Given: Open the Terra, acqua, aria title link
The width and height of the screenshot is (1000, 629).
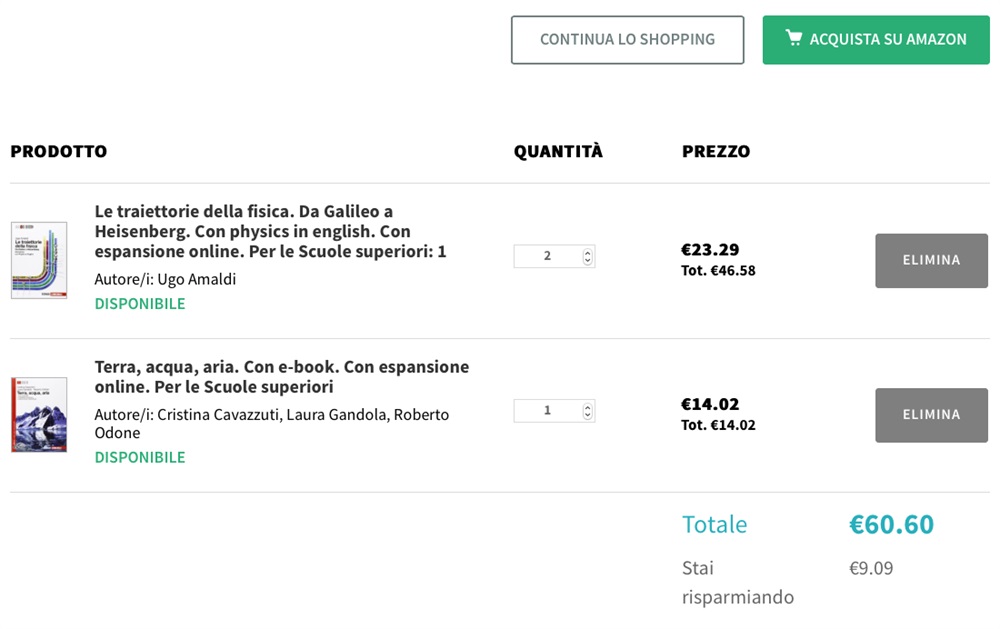Looking at the screenshot, I should (x=281, y=376).
